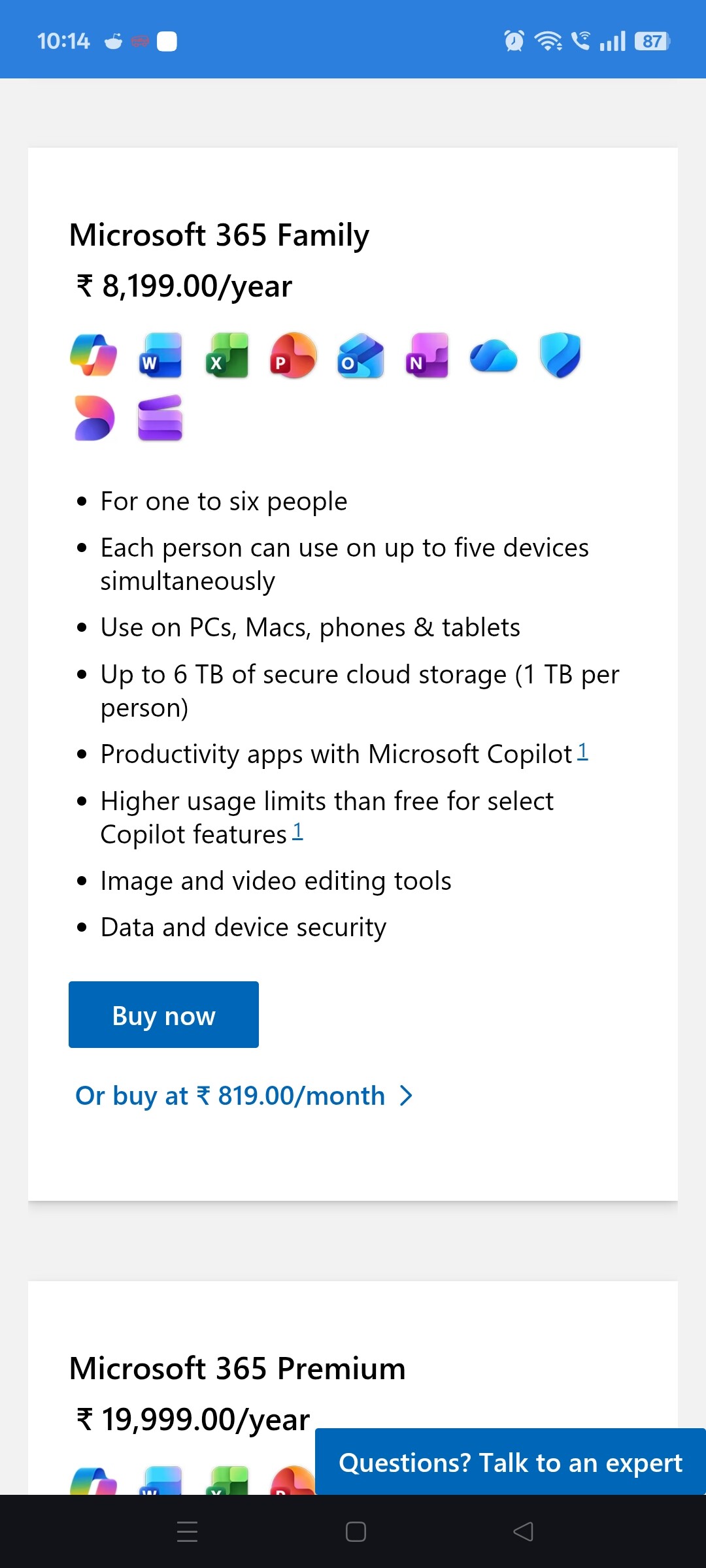Tap the Android back navigation arrow
This screenshot has height=1568, width=706.
pos(523,1531)
